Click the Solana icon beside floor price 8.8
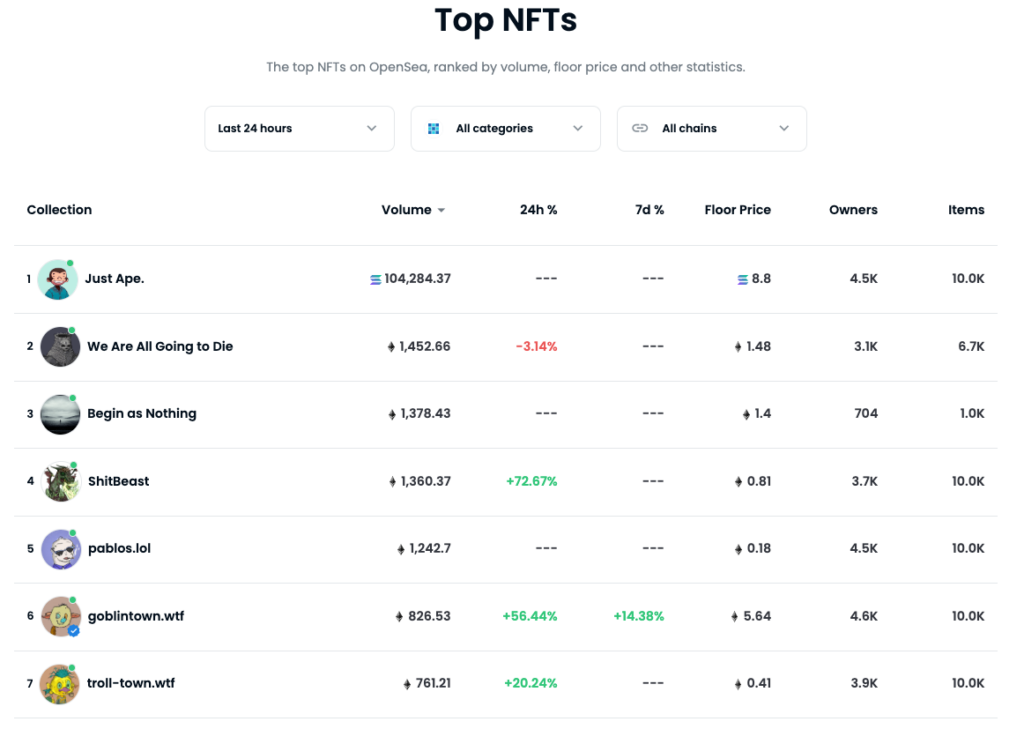The image size is (1024, 729). 743,280
